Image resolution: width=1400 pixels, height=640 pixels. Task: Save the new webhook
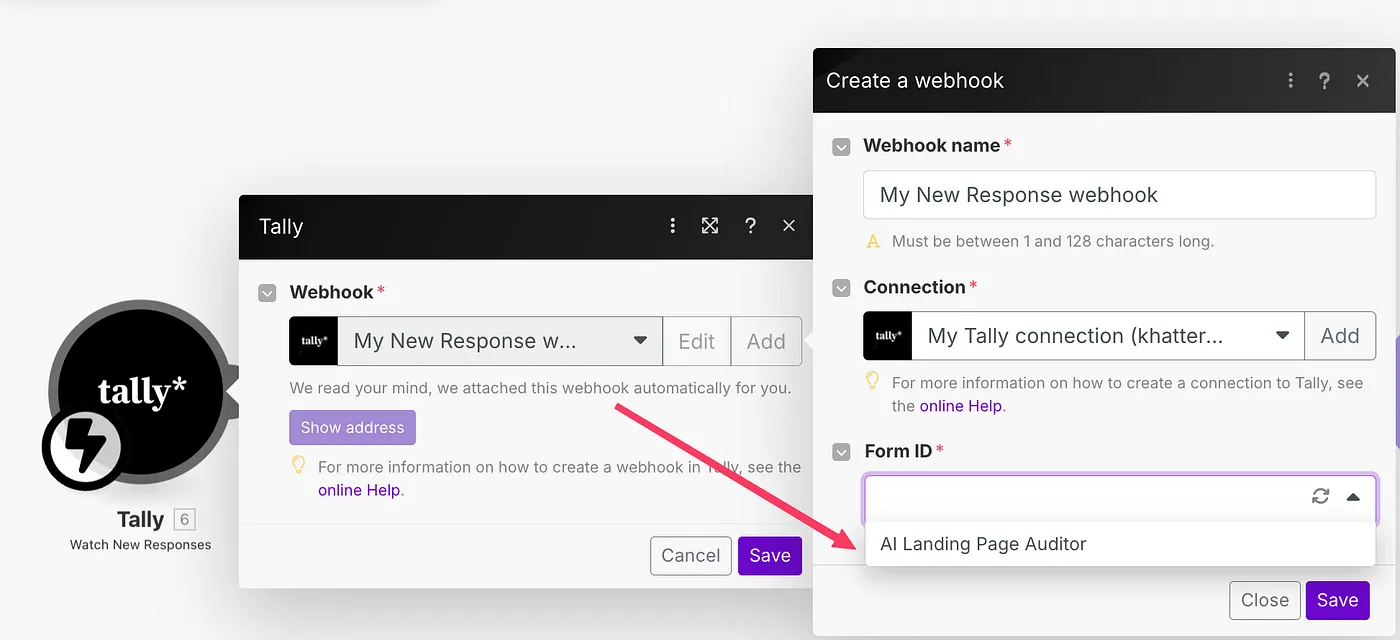[1337, 600]
